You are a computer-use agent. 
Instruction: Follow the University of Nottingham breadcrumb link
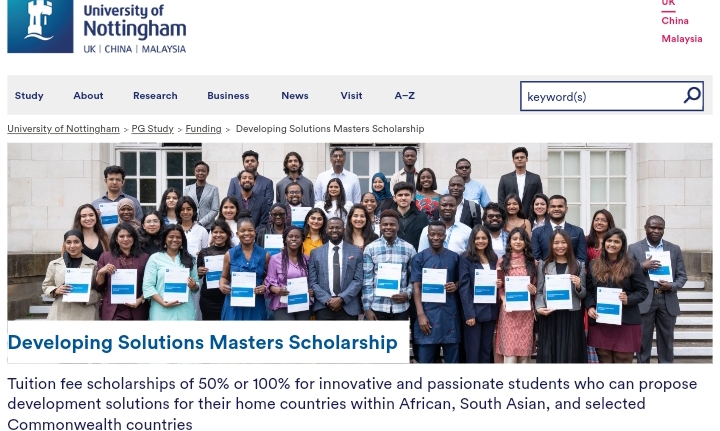click(63, 129)
